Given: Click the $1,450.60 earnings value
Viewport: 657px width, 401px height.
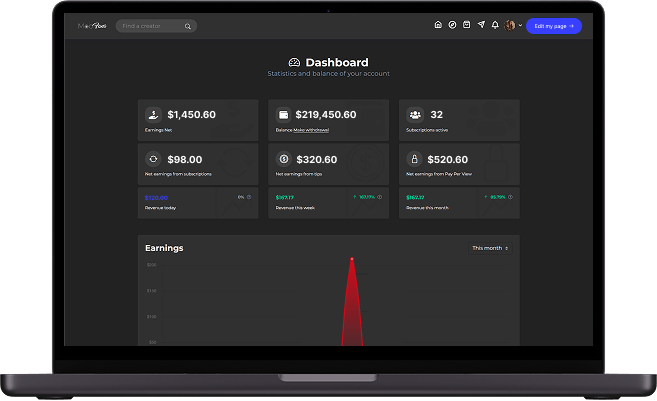Looking at the screenshot, I should (191, 114).
